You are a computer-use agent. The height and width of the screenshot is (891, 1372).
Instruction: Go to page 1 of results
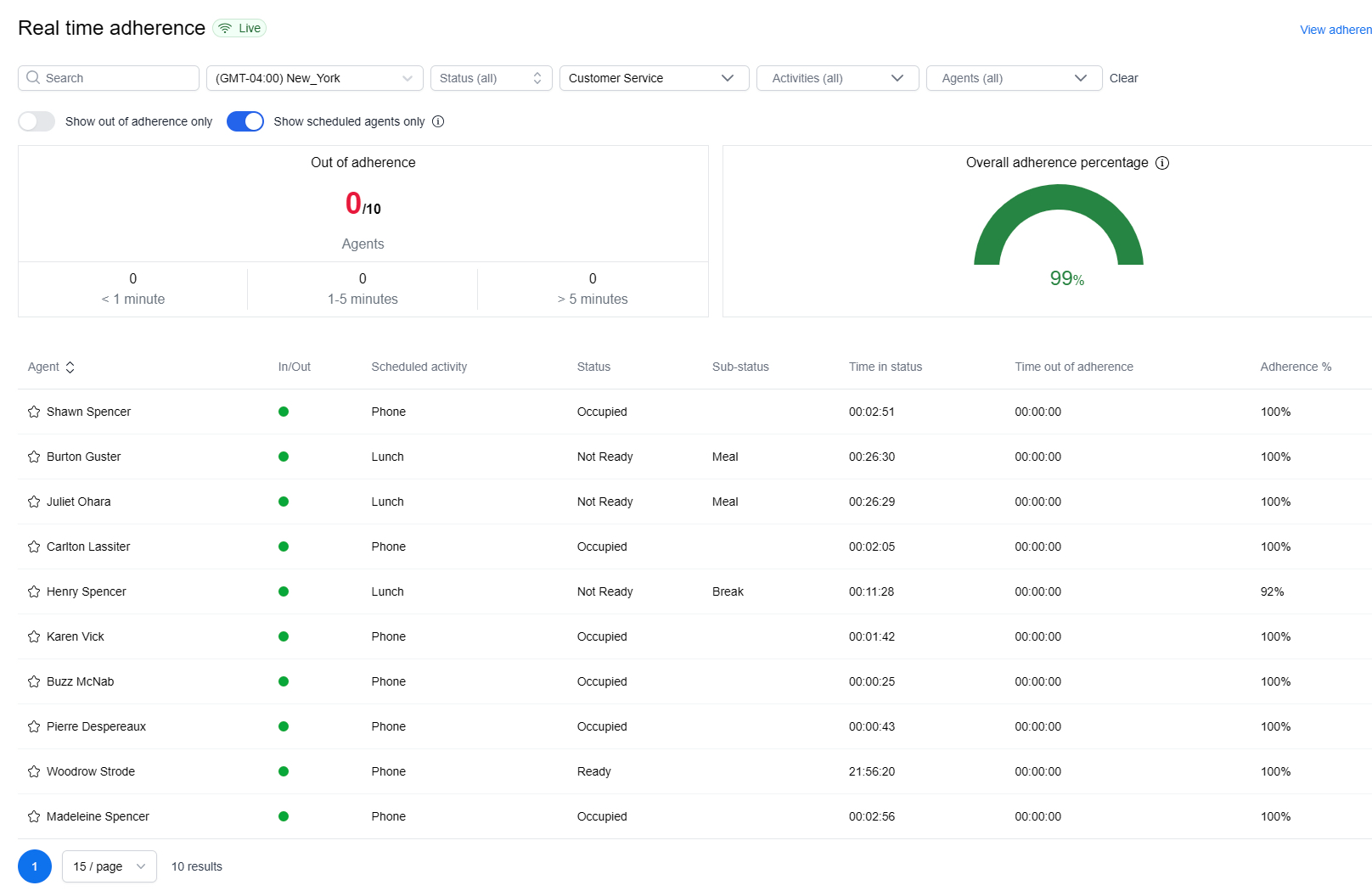tap(35, 866)
